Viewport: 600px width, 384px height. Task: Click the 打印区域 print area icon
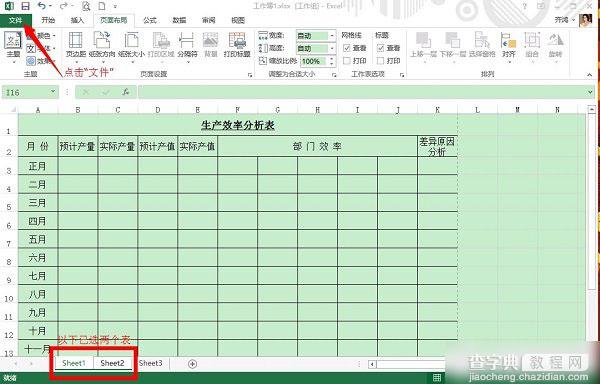click(161, 46)
